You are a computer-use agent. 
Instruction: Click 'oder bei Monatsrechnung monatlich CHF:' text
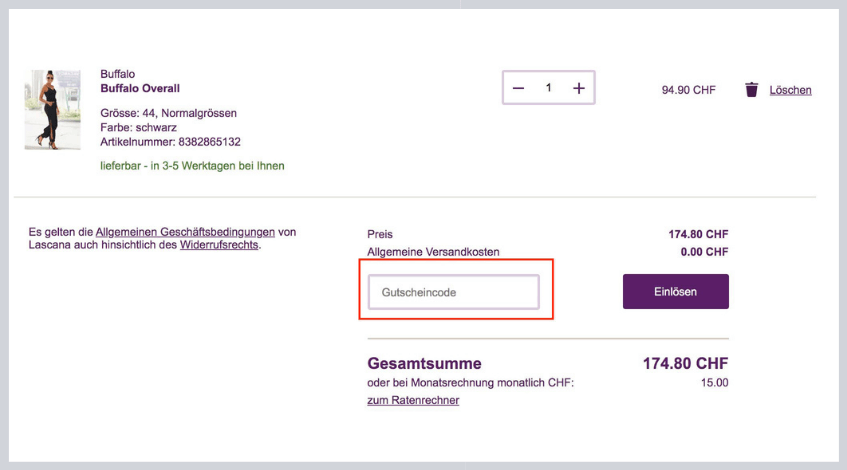(470, 382)
